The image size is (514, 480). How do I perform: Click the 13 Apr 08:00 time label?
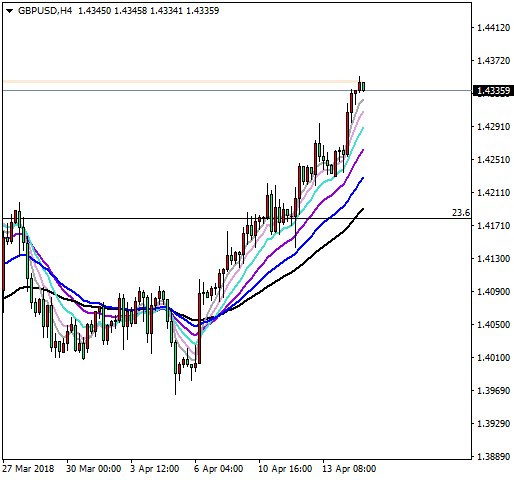[349, 469]
